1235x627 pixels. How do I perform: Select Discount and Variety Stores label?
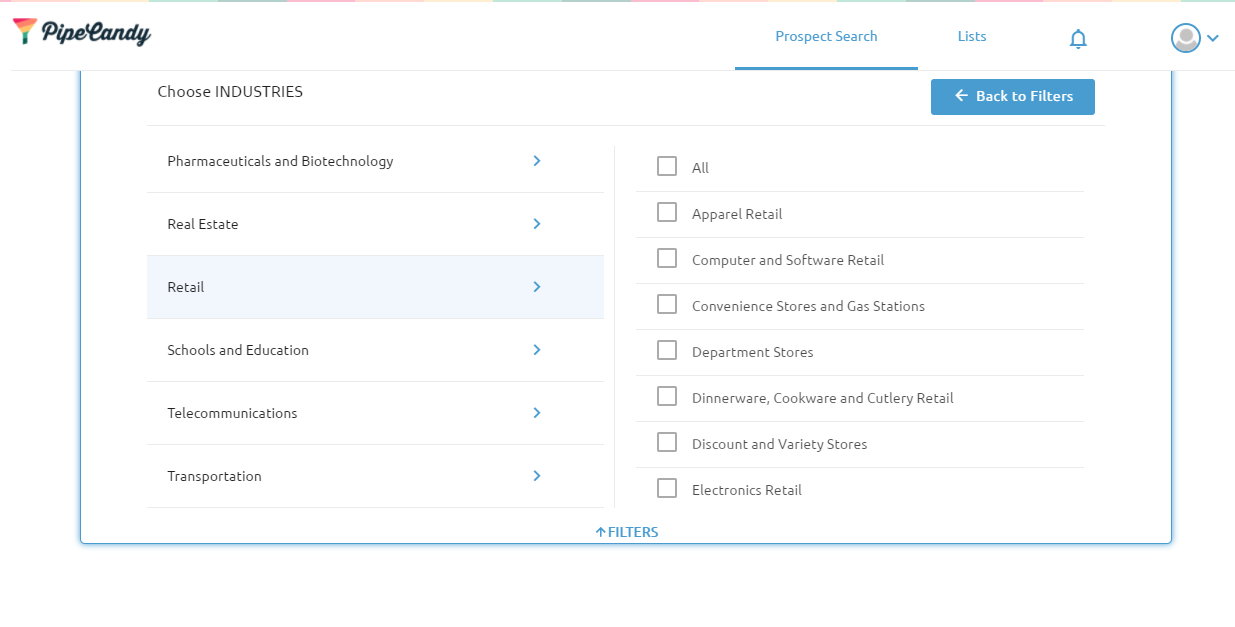pos(779,444)
